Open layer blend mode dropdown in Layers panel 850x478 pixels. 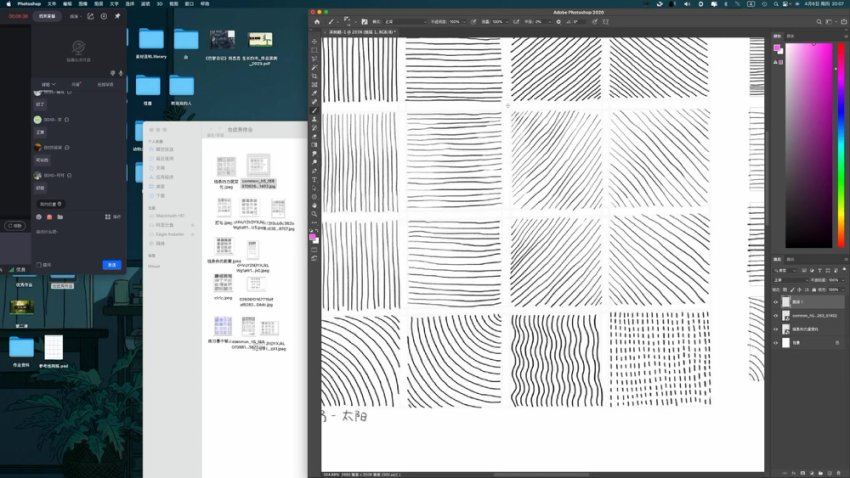(x=791, y=280)
